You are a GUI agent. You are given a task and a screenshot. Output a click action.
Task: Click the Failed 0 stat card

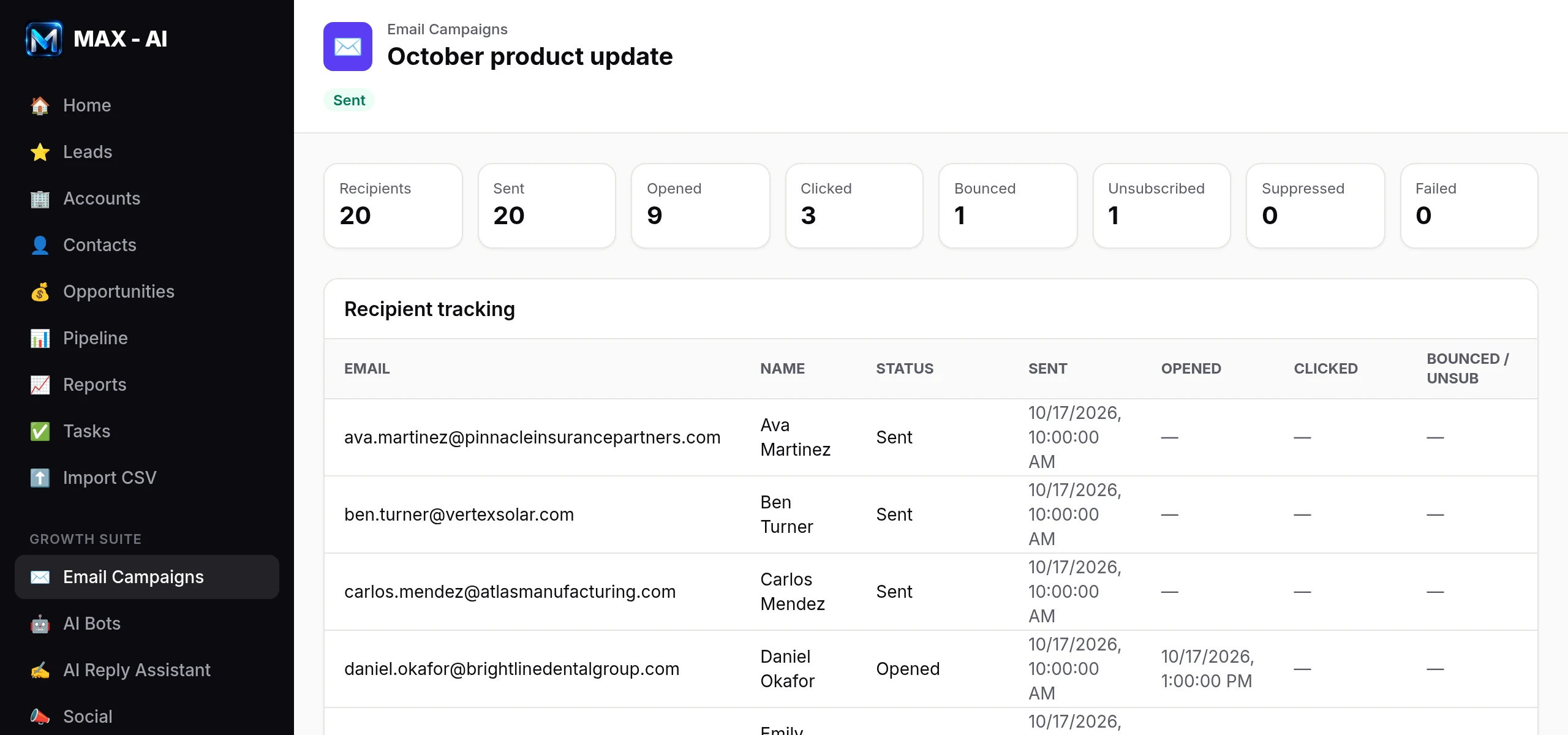[1469, 206]
